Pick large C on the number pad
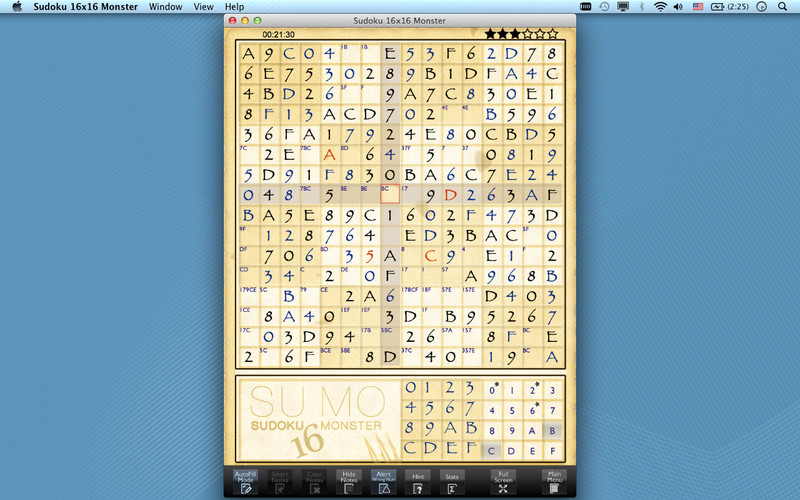This screenshot has width=800, height=500. click(410, 448)
